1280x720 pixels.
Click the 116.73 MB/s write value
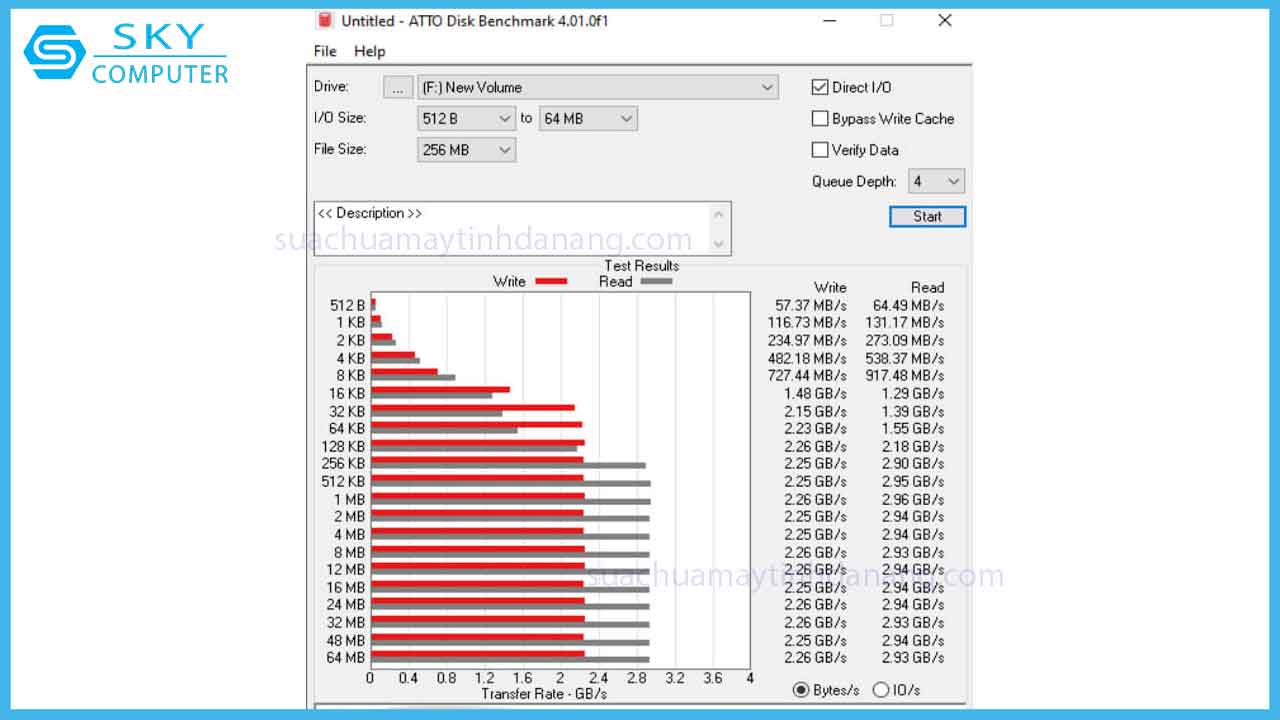[x=807, y=323]
